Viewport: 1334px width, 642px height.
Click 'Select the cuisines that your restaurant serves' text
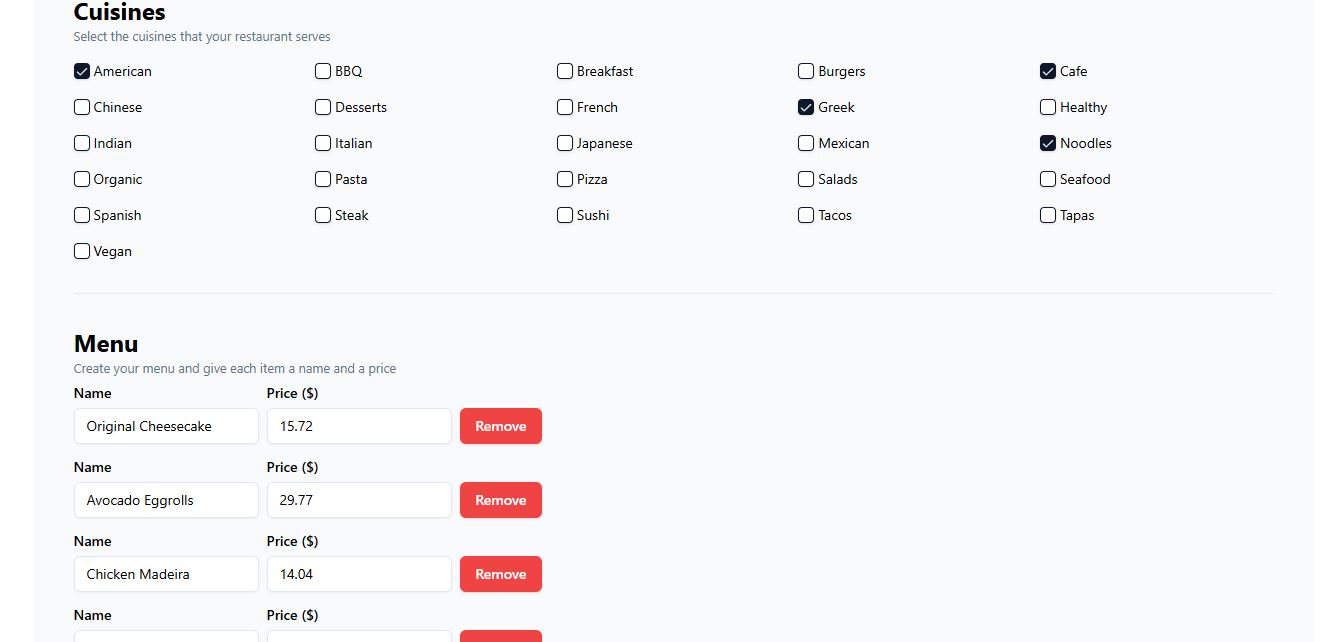coord(202,37)
